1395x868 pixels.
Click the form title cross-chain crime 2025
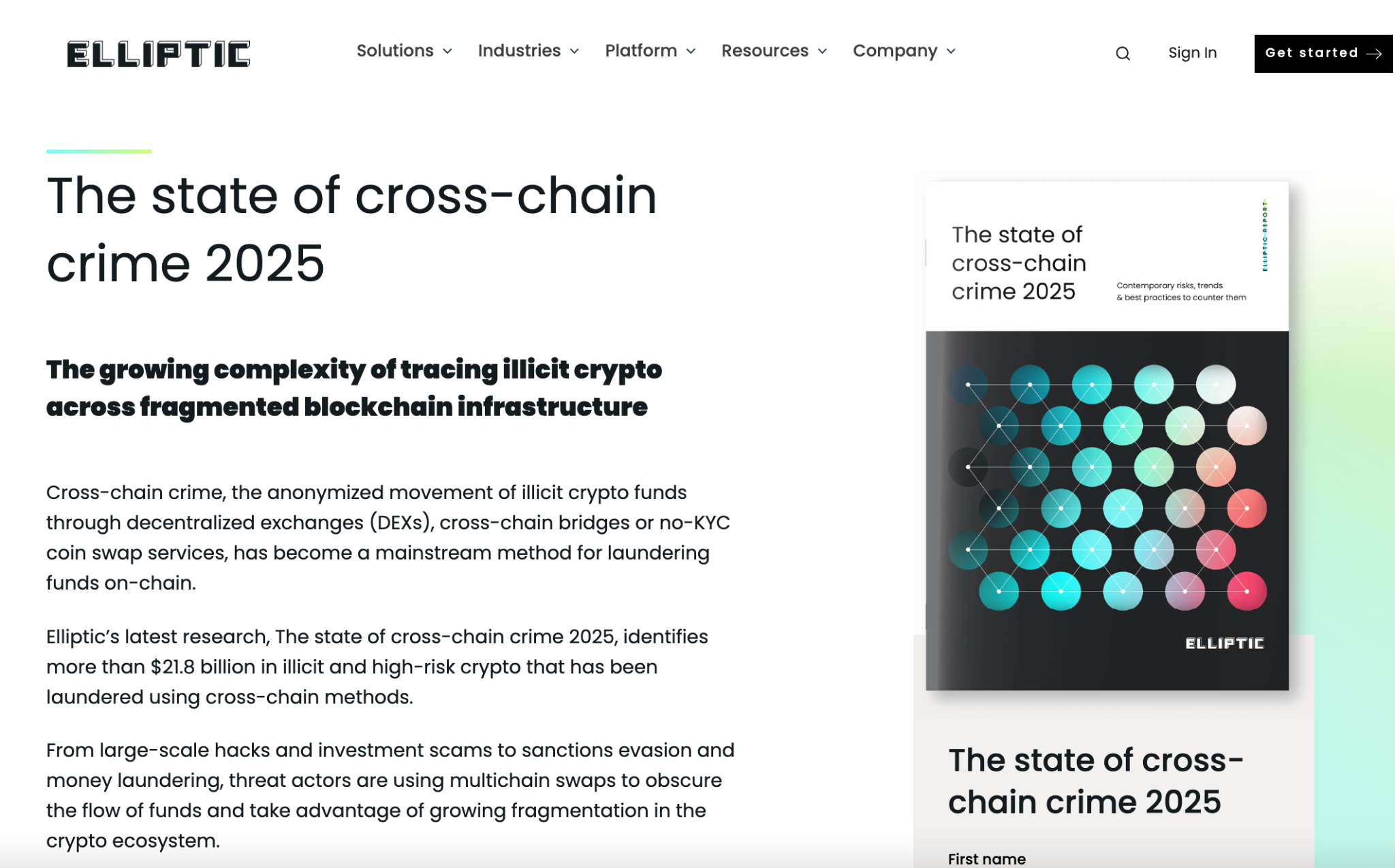[x=1095, y=780]
